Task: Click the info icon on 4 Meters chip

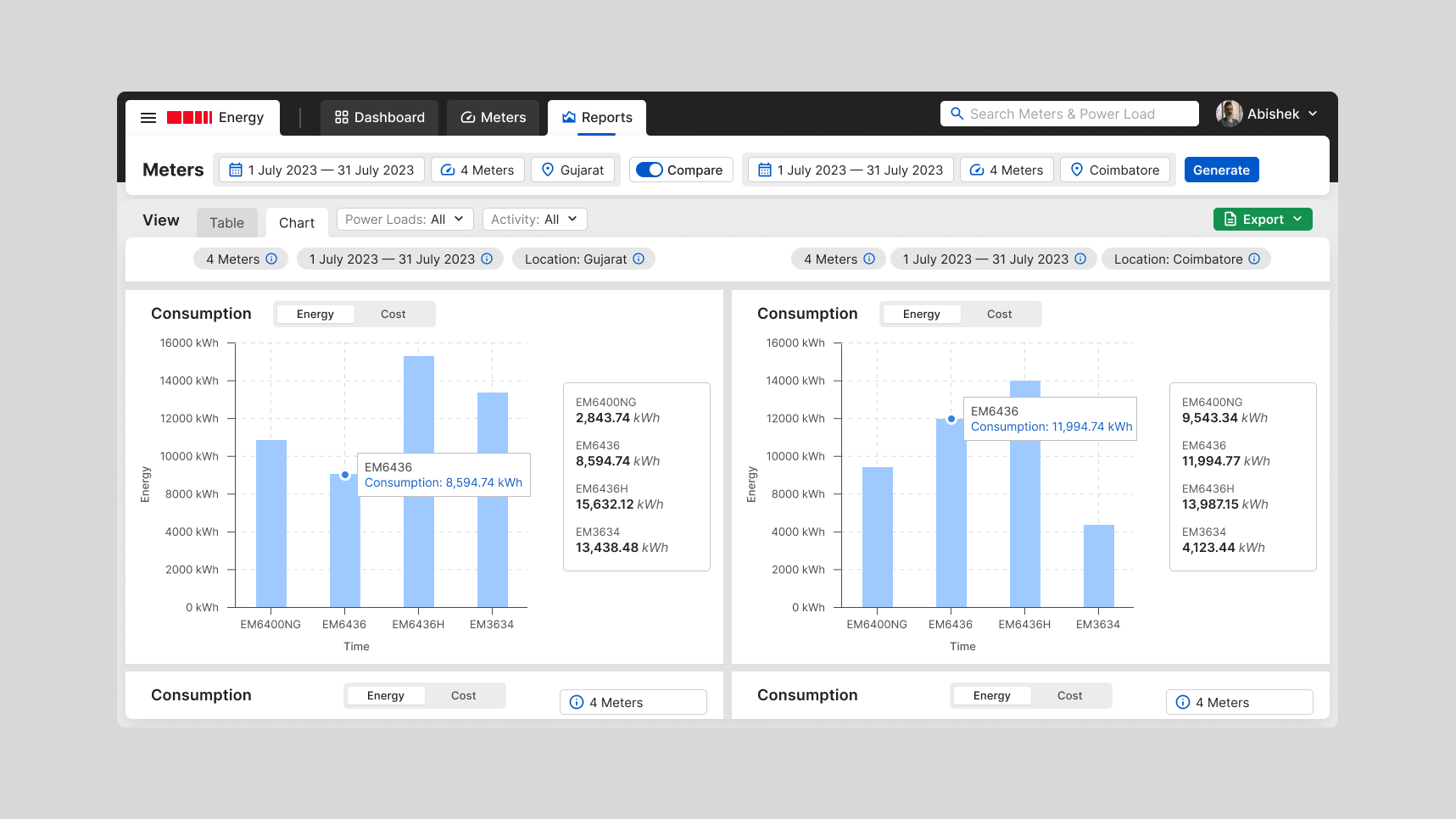Action: [271, 259]
